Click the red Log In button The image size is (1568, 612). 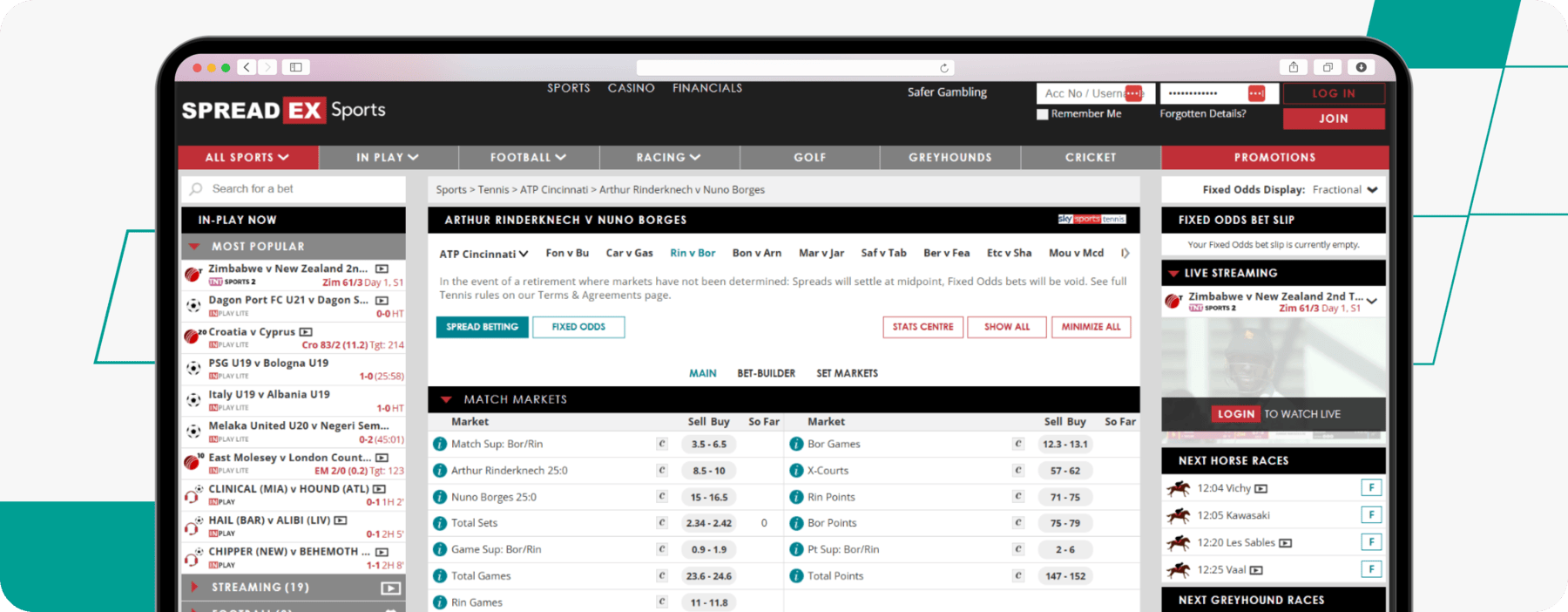pos(1334,93)
